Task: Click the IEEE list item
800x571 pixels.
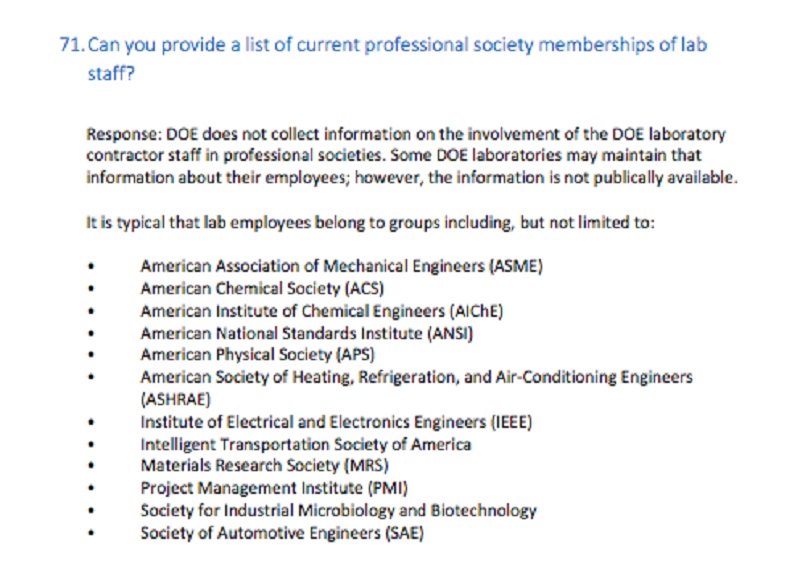Action: click(x=336, y=422)
